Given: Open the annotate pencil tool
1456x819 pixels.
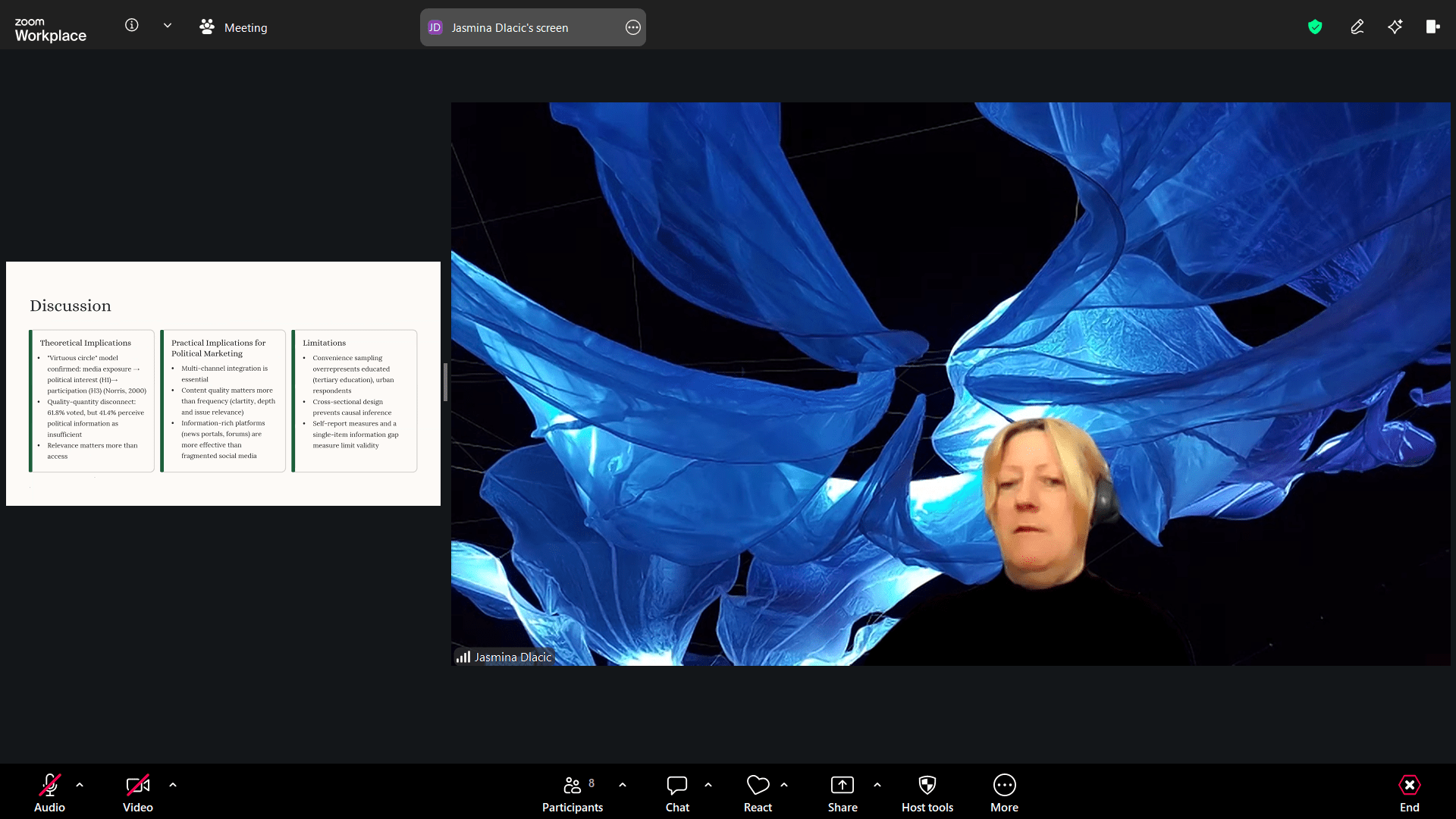Looking at the screenshot, I should (1357, 27).
